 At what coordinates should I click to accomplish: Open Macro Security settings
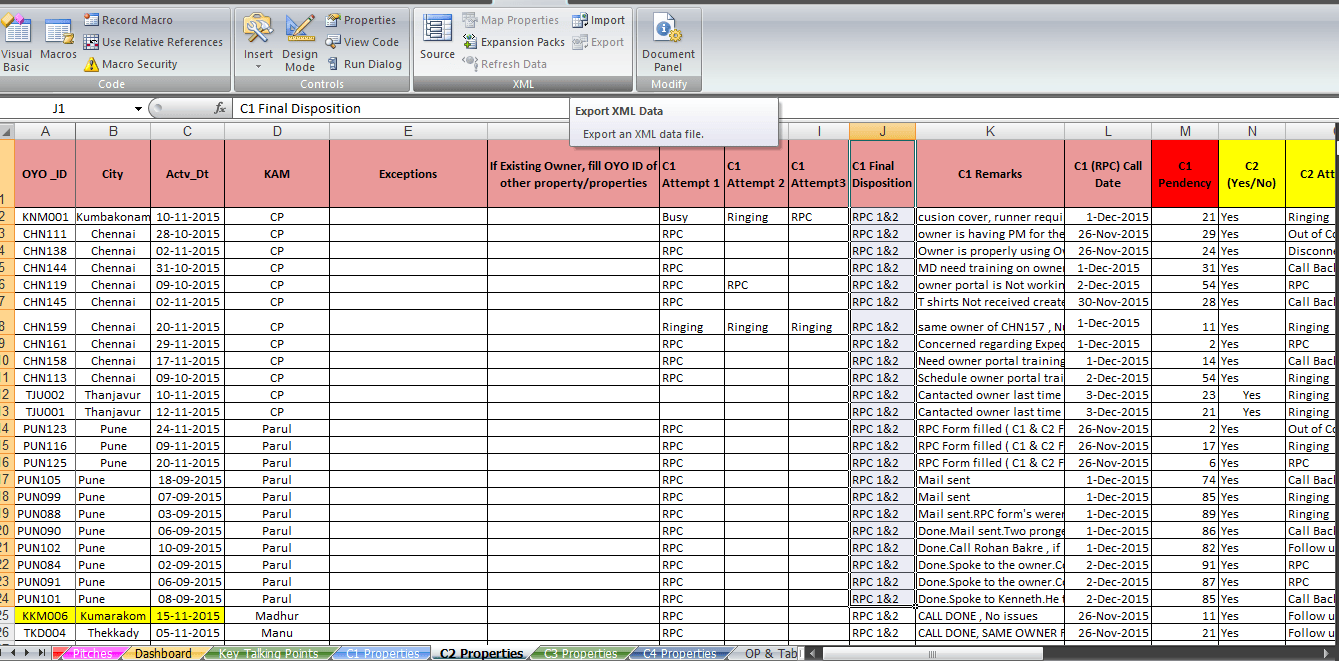[x=131, y=64]
